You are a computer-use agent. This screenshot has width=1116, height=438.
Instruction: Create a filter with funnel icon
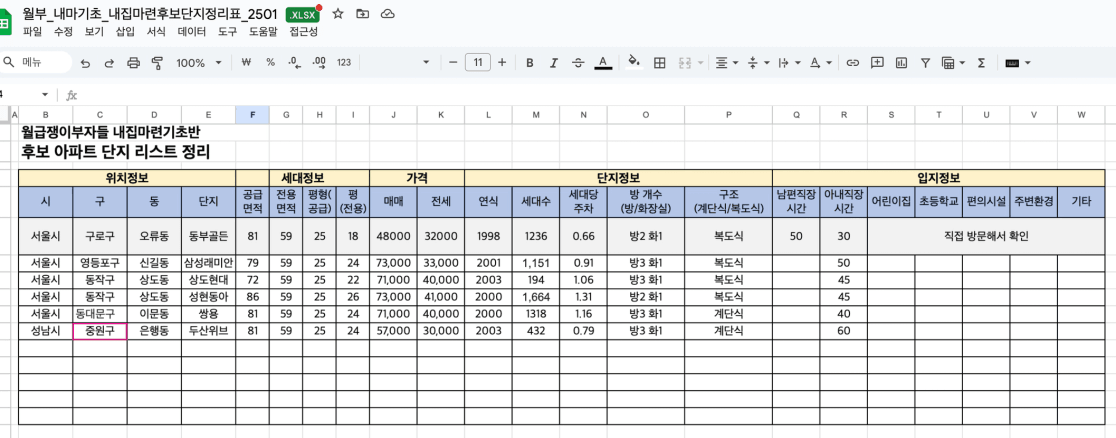(925, 63)
